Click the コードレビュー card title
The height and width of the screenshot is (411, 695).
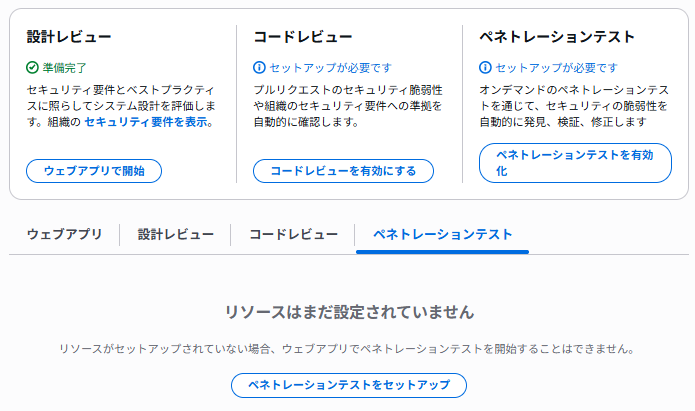302,37
